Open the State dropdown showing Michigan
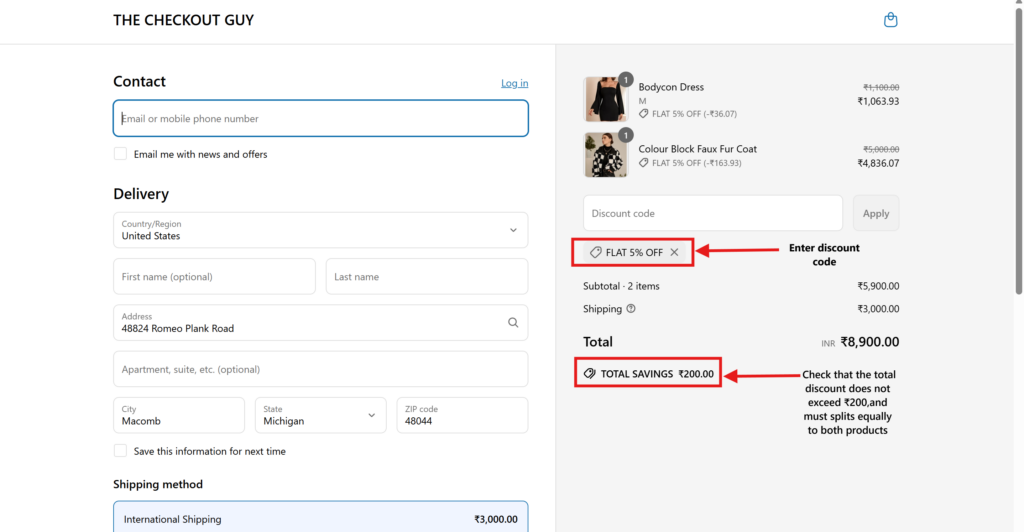 coord(321,415)
